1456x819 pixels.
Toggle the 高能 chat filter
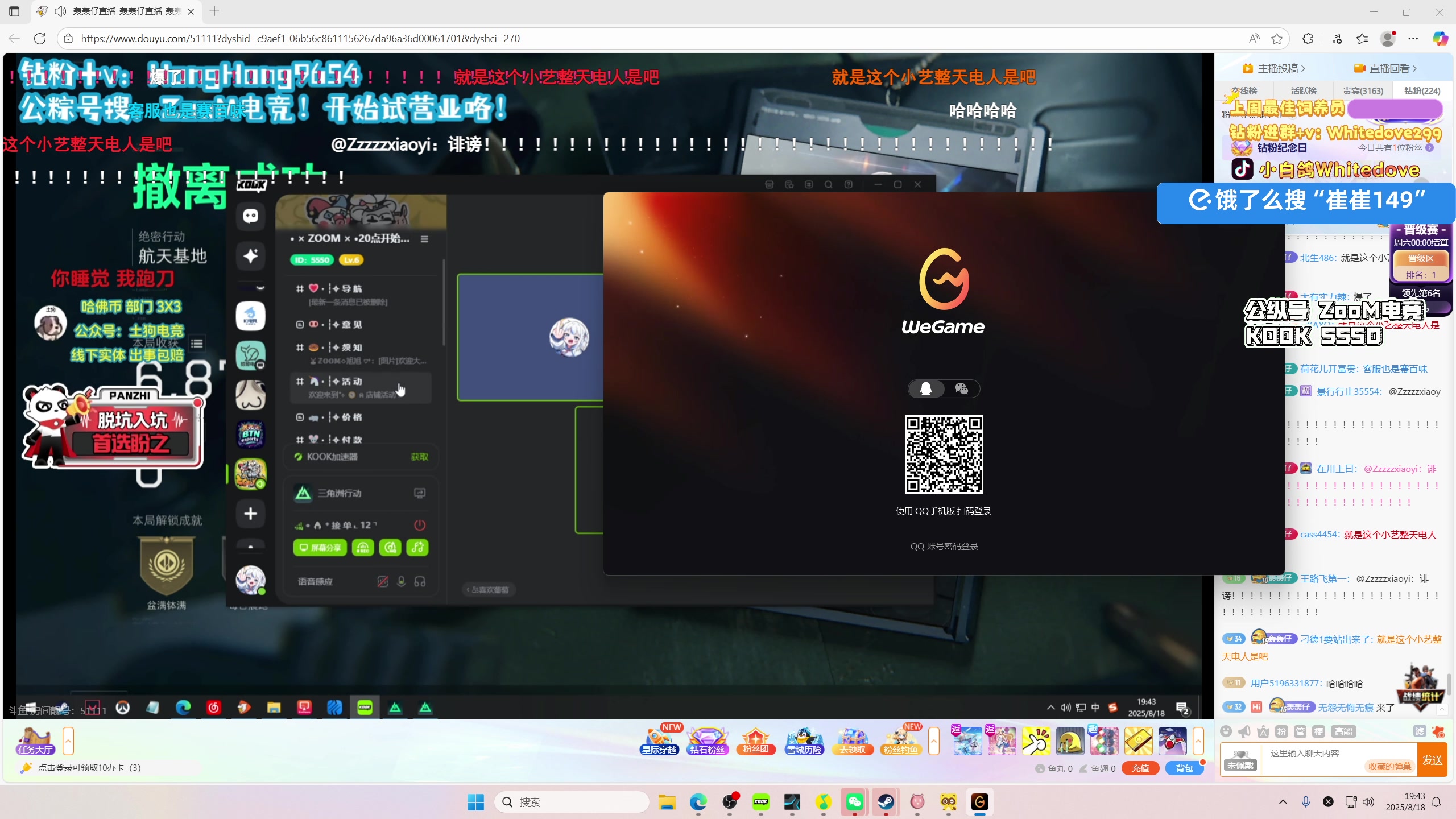tap(1343, 731)
